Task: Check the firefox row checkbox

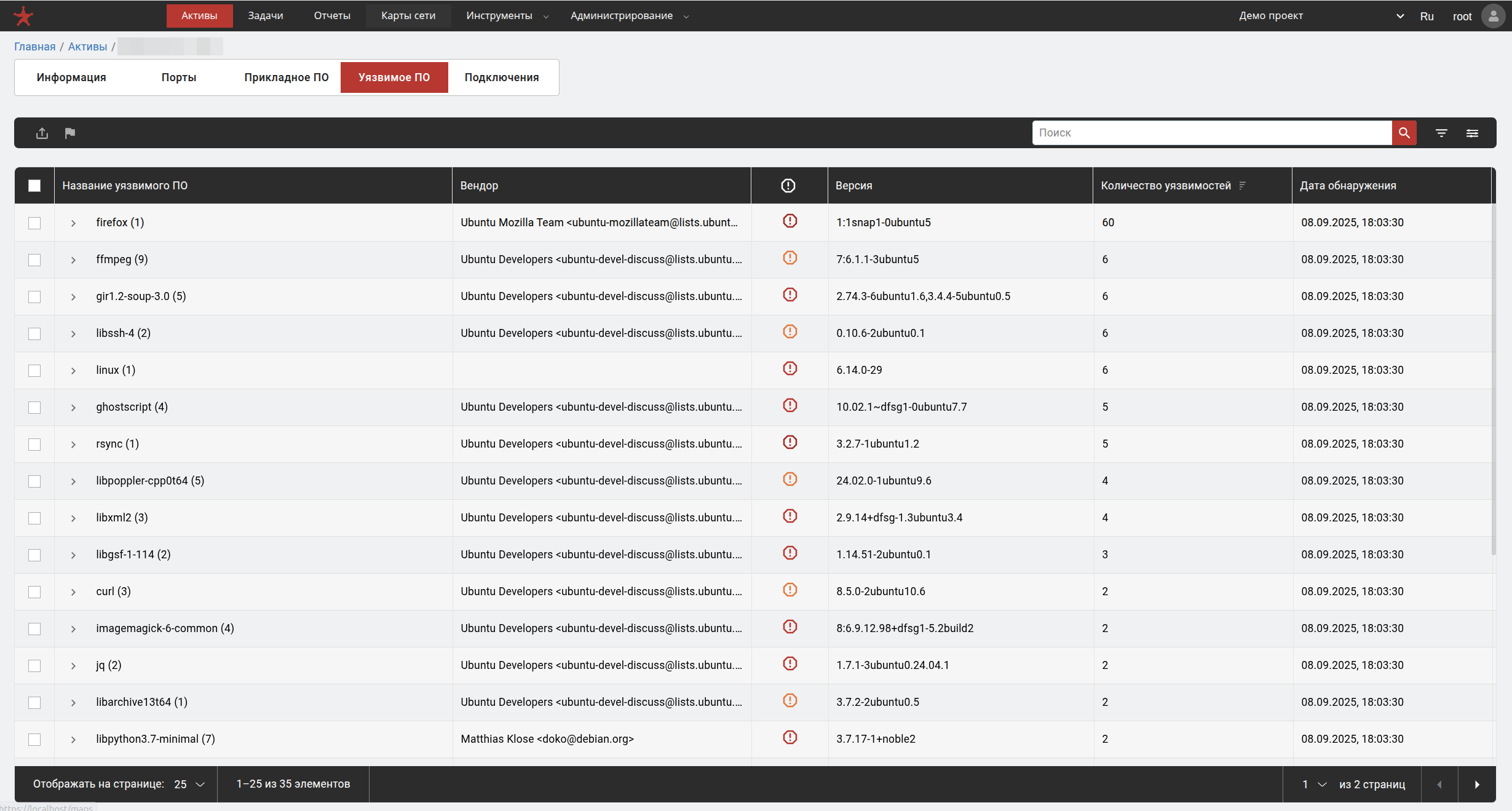Action: (x=34, y=223)
